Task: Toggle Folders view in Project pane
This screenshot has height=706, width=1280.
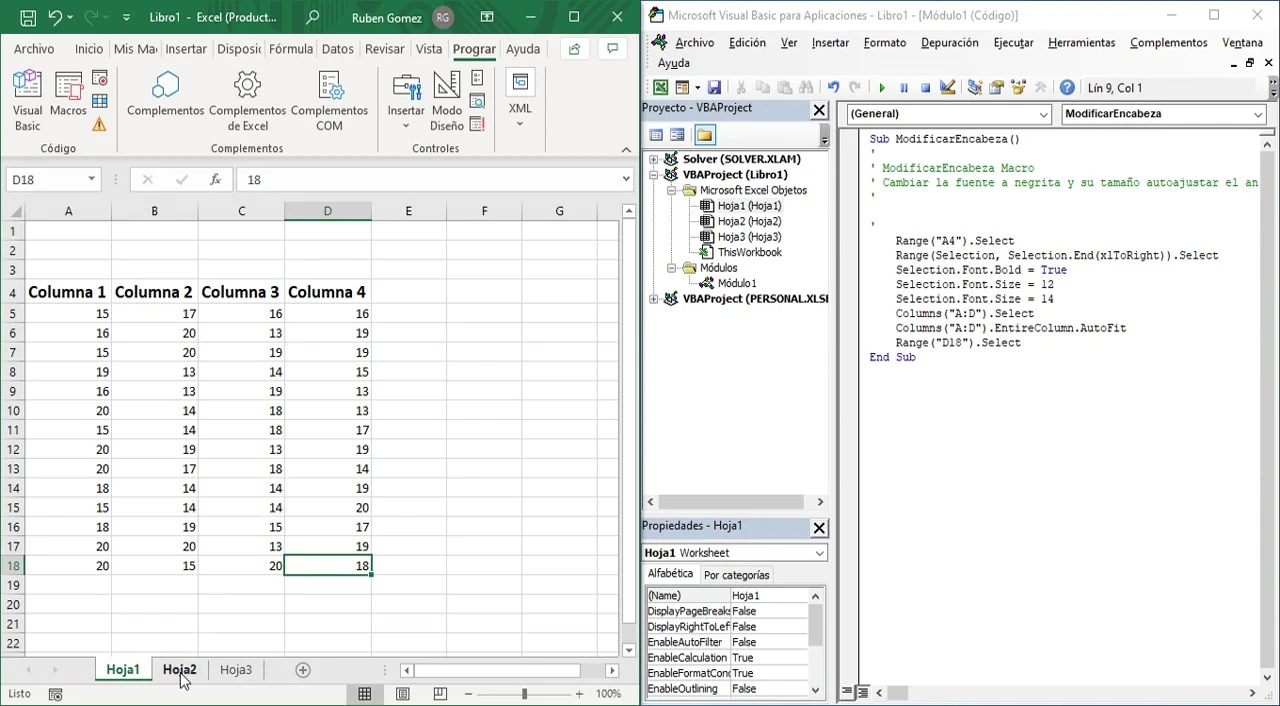Action: [x=704, y=135]
